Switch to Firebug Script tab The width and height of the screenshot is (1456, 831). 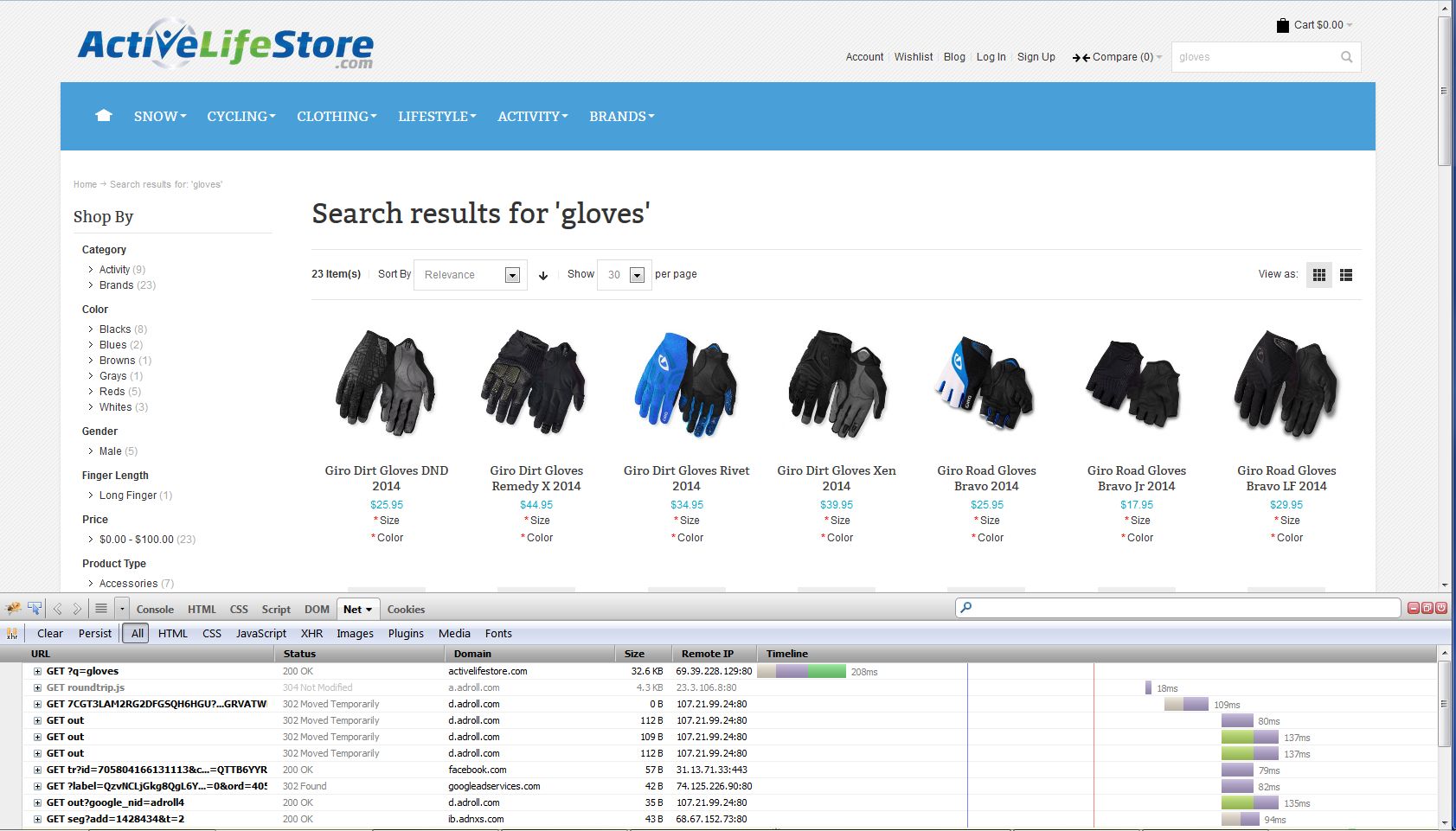(x=276, y=609)
